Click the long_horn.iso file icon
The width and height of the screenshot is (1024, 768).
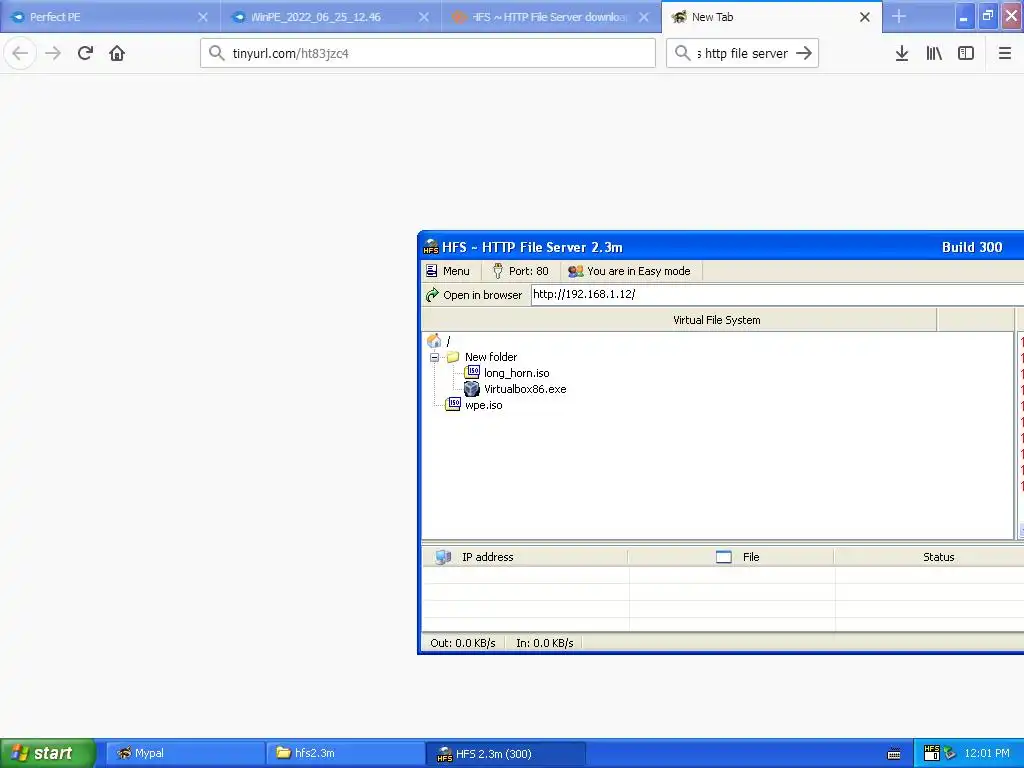(x=472, y=372)
